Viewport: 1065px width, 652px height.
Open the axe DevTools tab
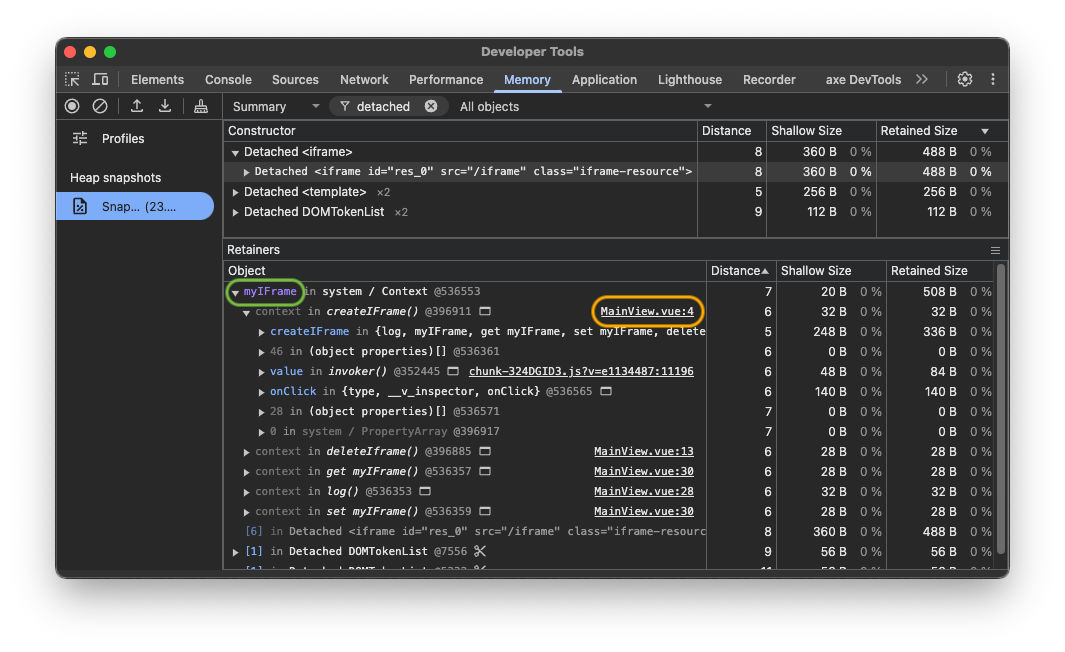click(863, 79)
